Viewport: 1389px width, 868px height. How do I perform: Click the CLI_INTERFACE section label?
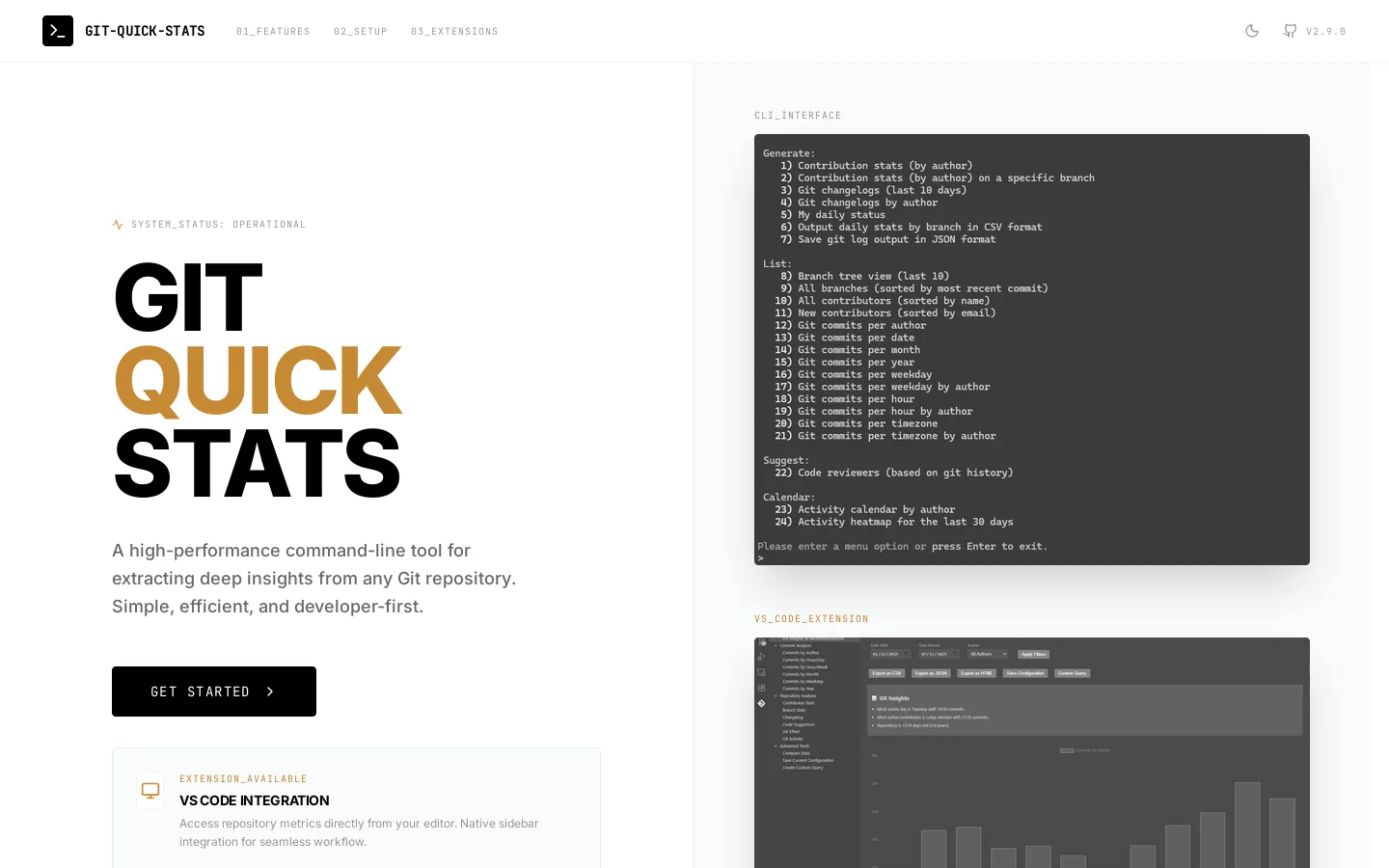pyautogui.click(x=798, y=116)
